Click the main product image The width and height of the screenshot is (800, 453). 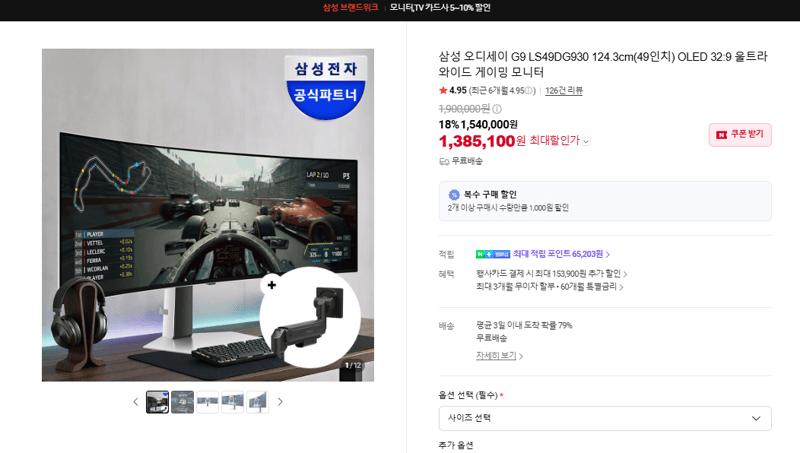pos(208,215)
